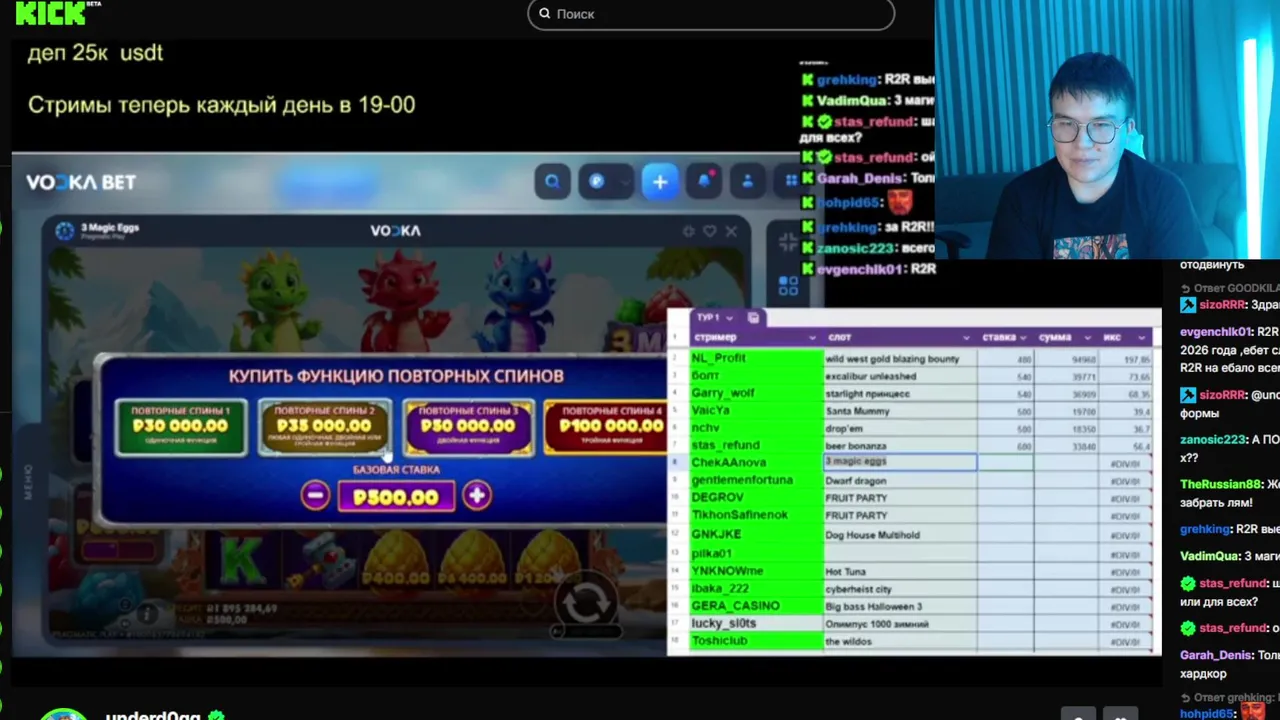Click the multi-window grid icon on side panel
1280x720 pixels.
(788, 285)
